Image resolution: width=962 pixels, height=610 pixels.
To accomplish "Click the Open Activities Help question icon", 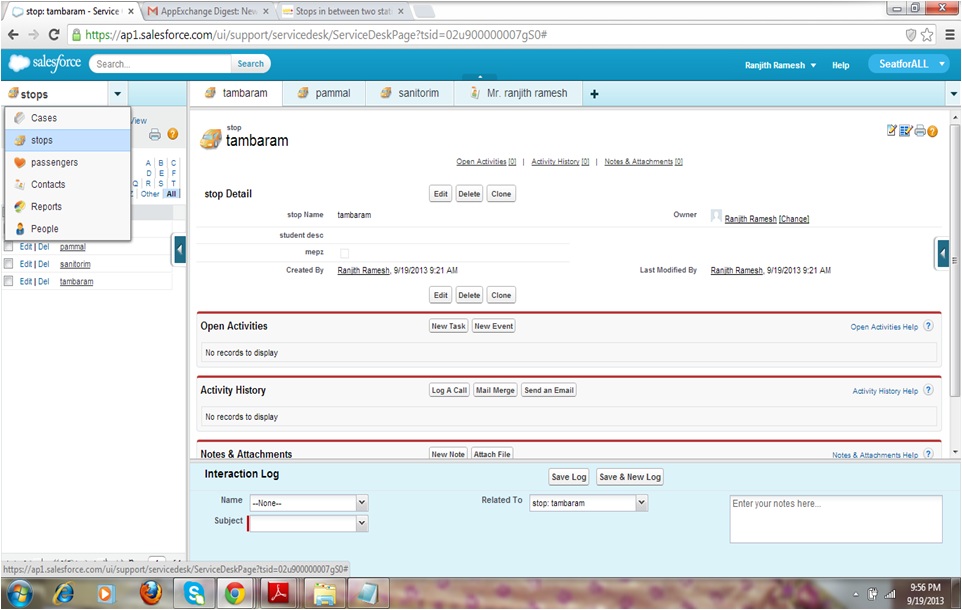I will tap(928, 326).
